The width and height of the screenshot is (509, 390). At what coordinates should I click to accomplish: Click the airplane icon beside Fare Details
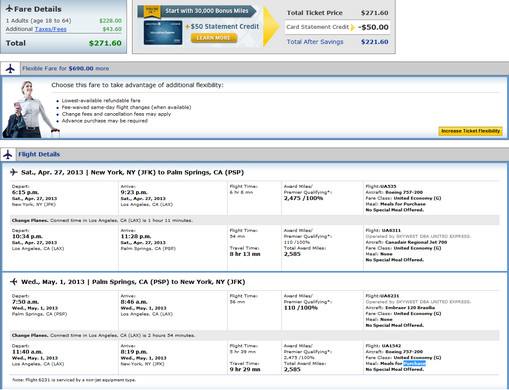9,9
